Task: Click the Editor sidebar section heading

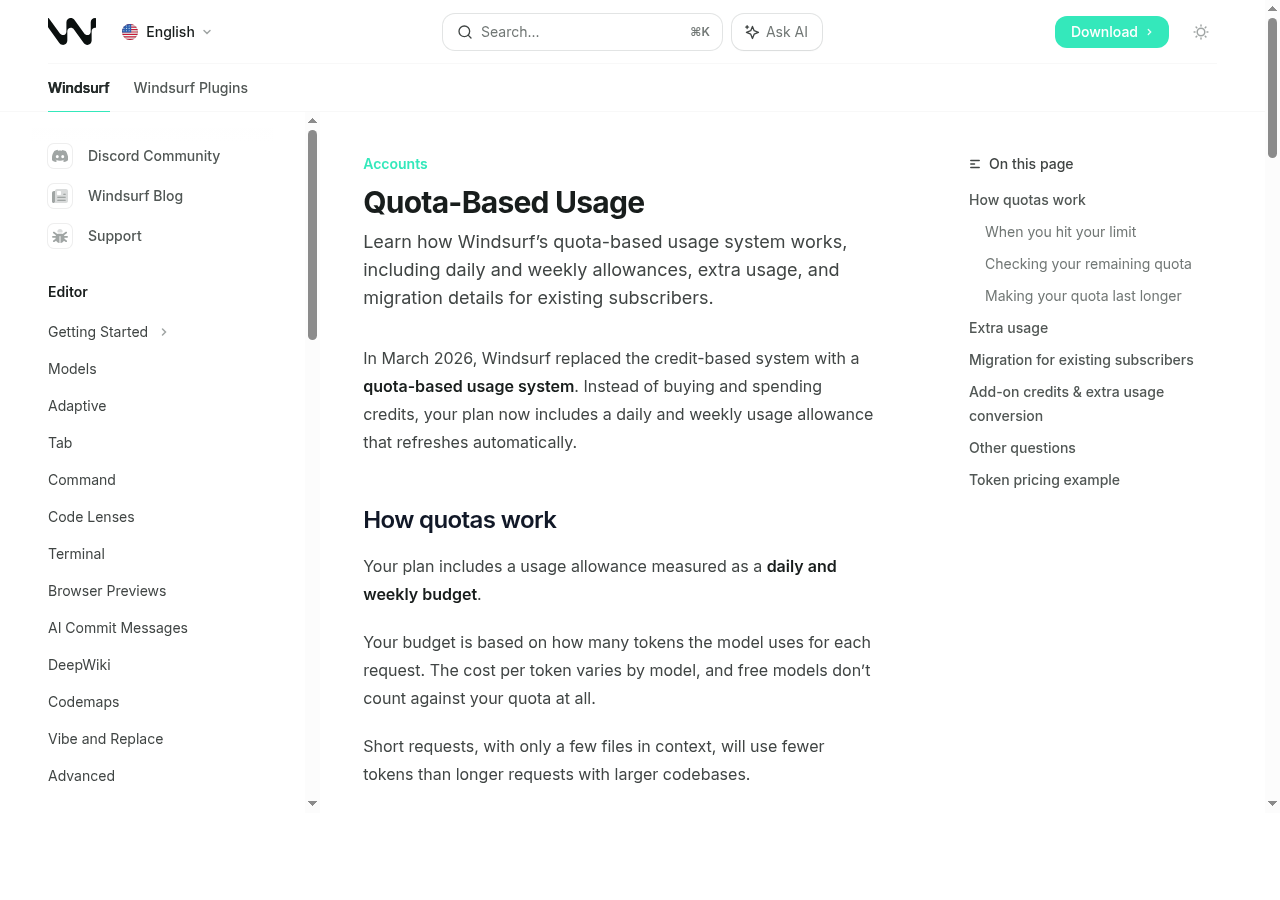Action: (68, 292)
